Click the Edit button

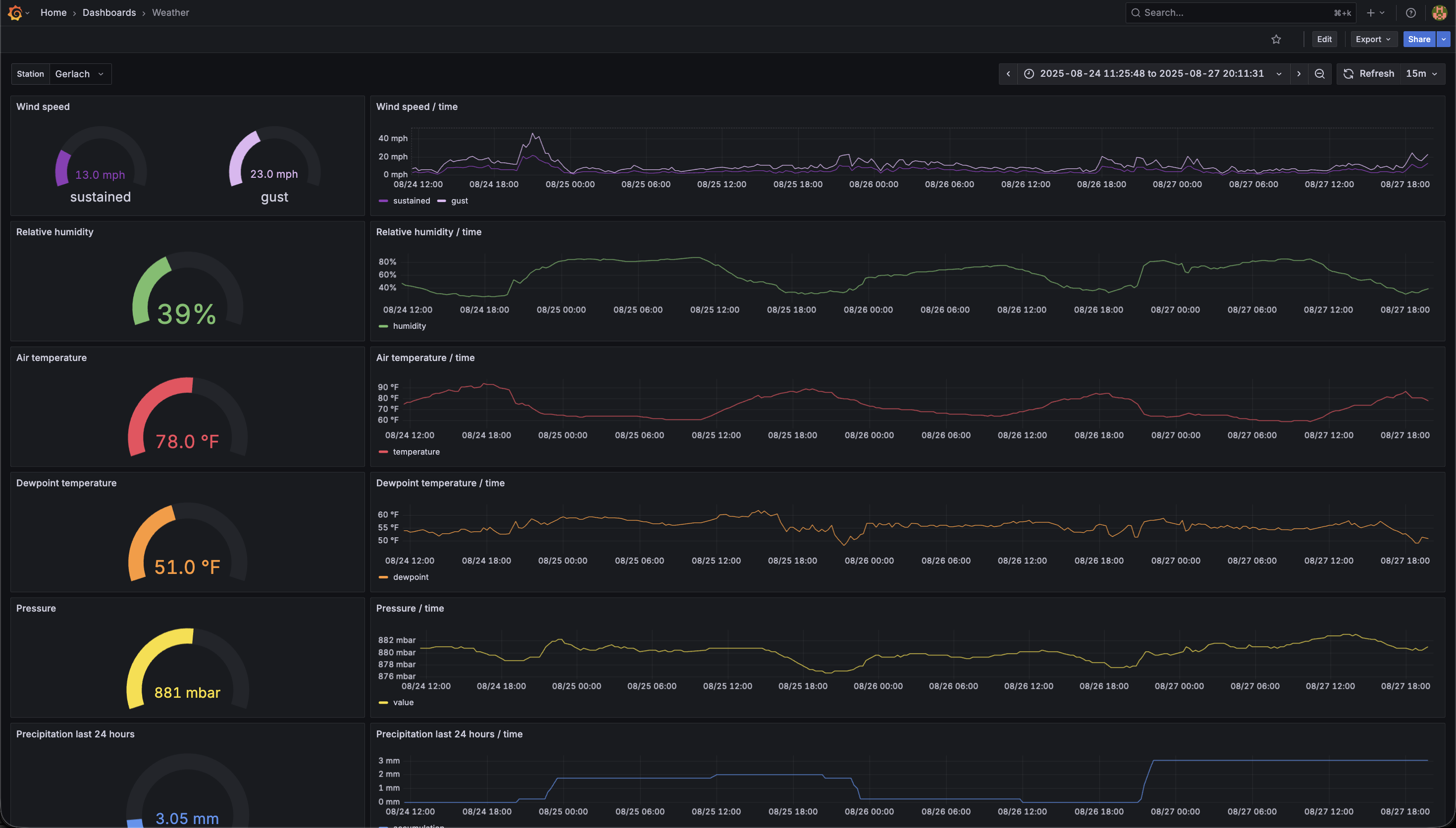(1324, 39)
